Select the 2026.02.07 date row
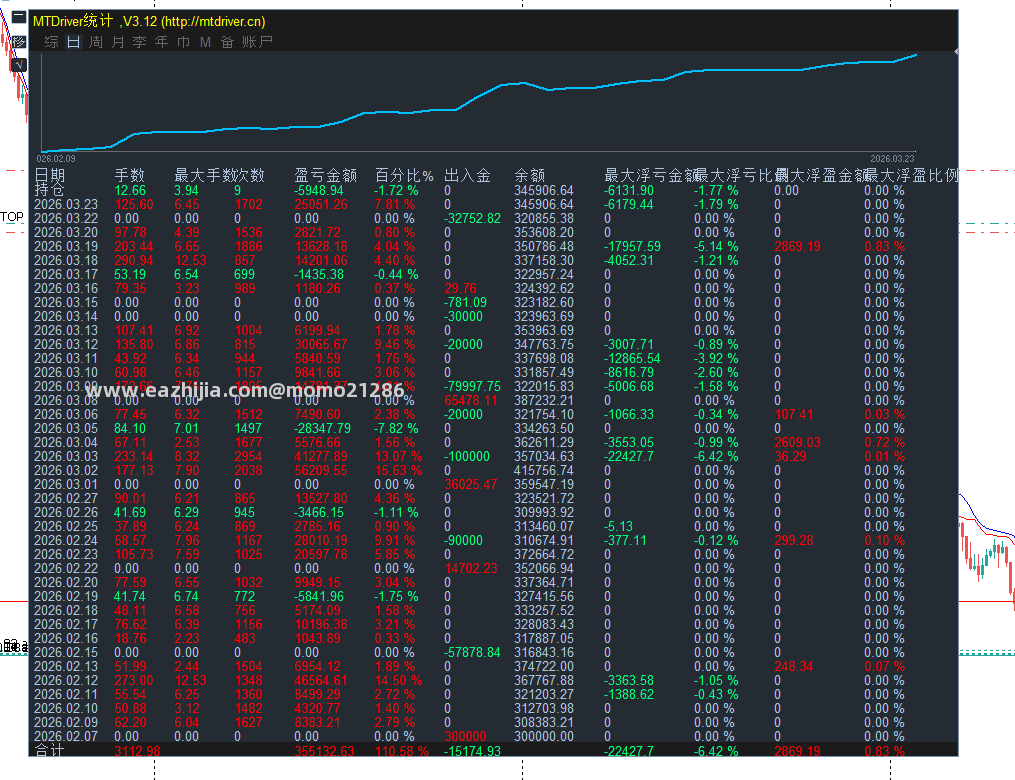This screenshot has height=780, width=1015. (x=66, y=737)
